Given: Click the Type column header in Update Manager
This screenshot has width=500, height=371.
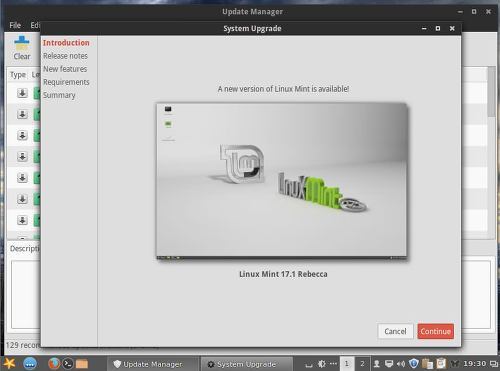Looking at the screenshot, I should (x=18, y=75).
